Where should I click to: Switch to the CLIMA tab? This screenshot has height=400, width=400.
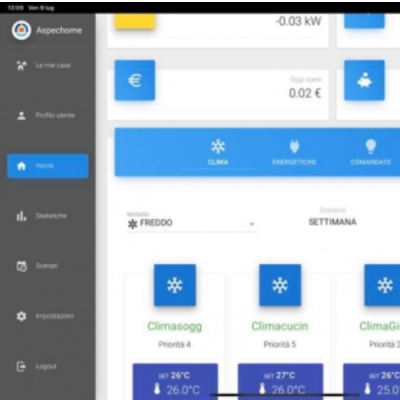pos(218,153)
